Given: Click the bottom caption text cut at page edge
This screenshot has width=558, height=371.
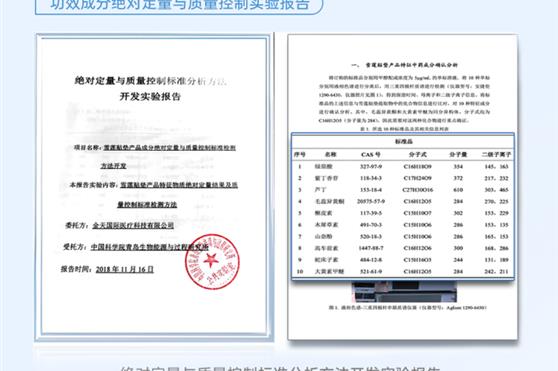Looking at the screenshot, I should pos(280,368).
